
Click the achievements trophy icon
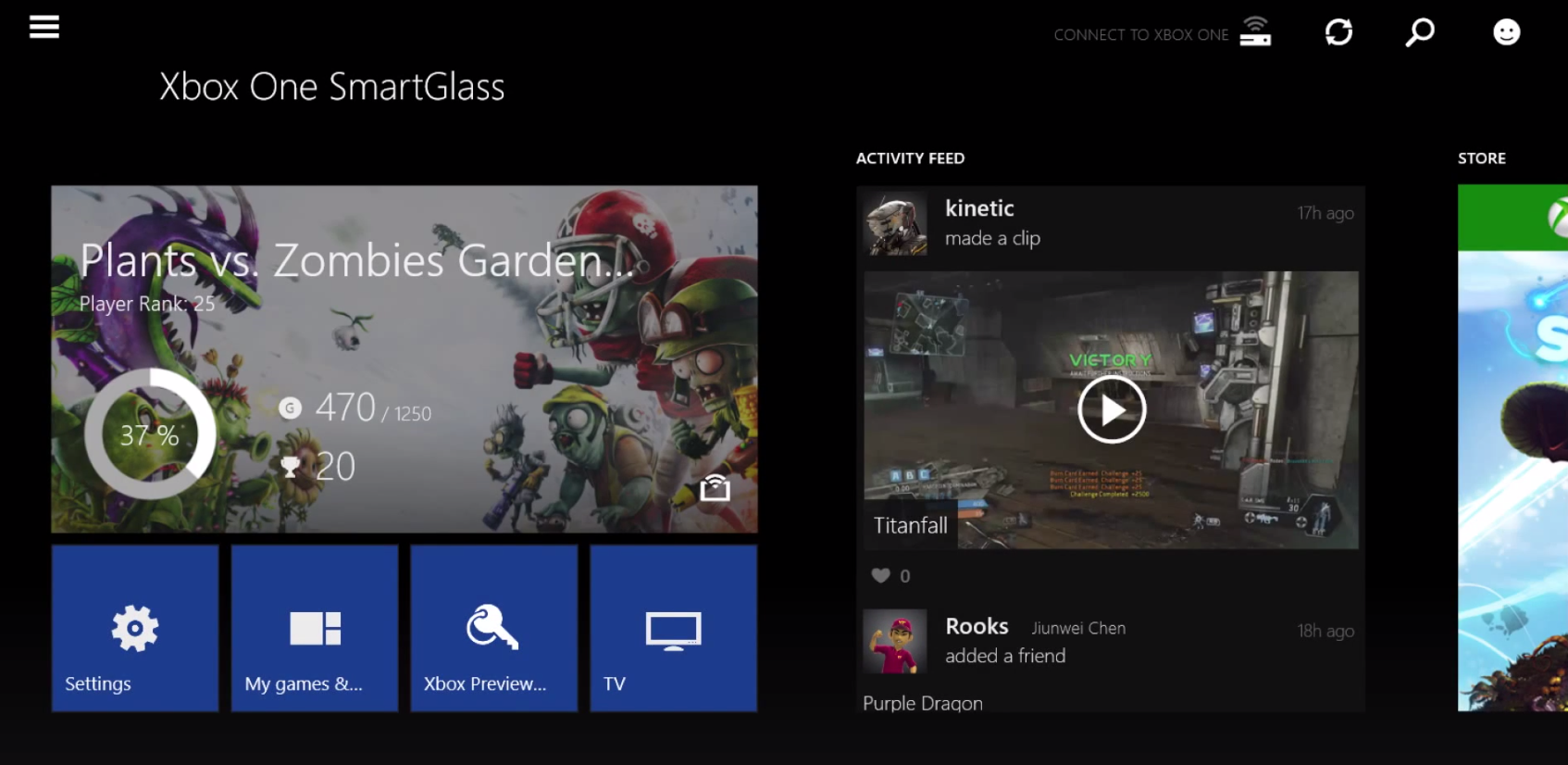coord(291,467)
